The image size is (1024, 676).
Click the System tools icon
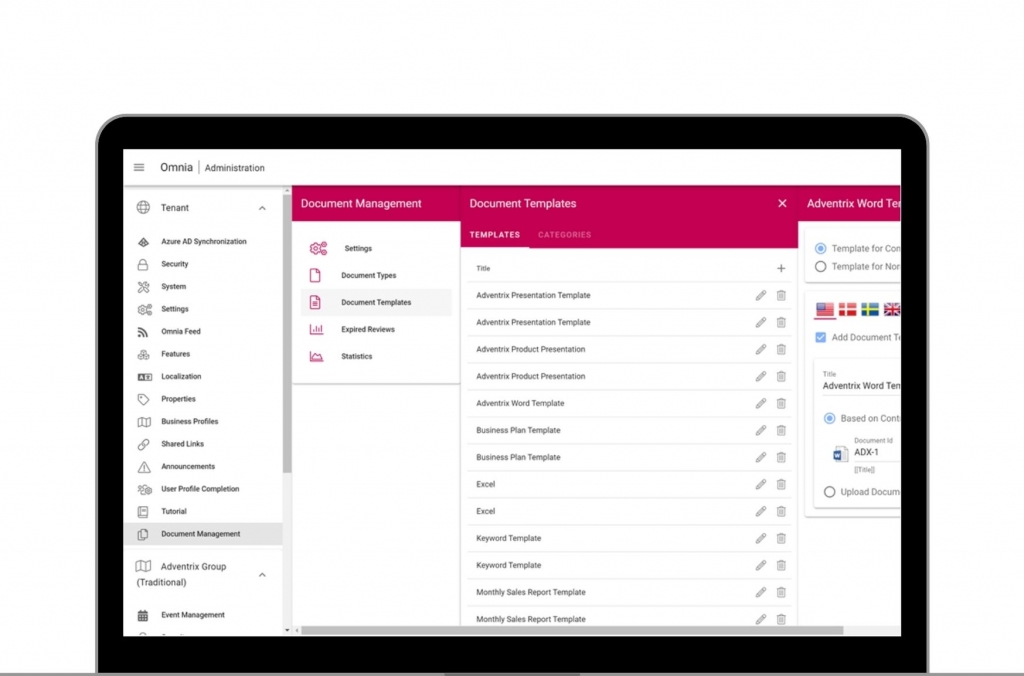pyautogui.click(x=144, y=287)
